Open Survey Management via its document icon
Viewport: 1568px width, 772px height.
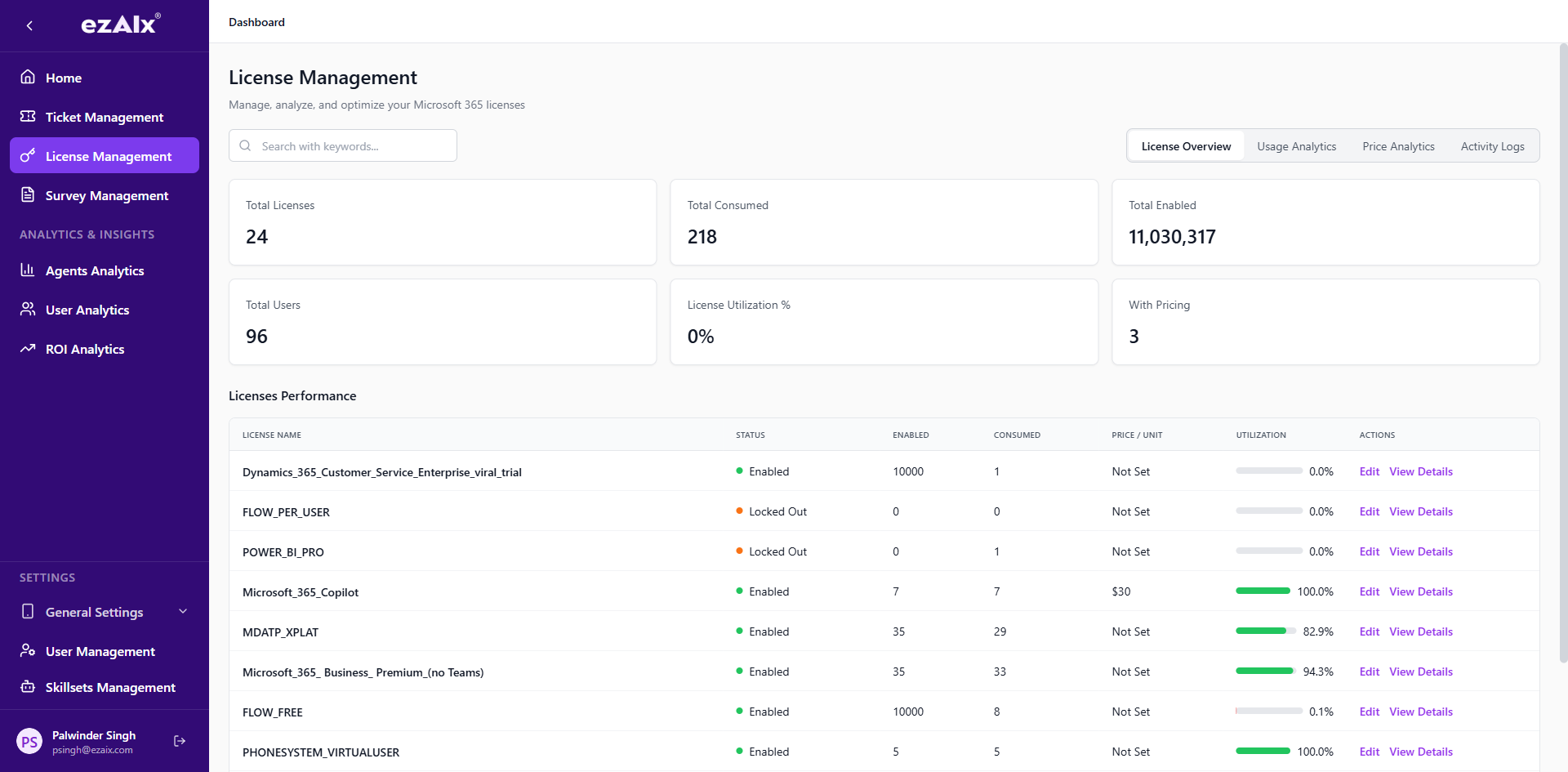(x=28, y=195)
